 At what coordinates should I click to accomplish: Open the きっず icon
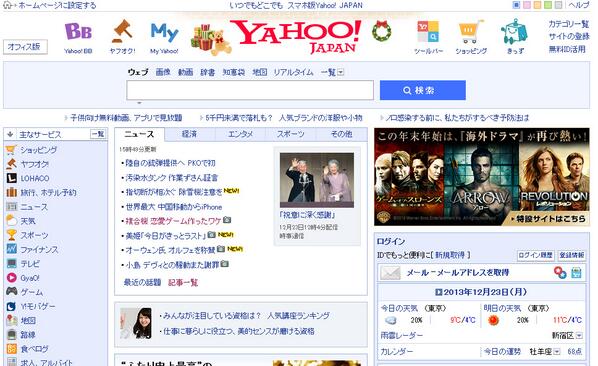coord(514,32)
